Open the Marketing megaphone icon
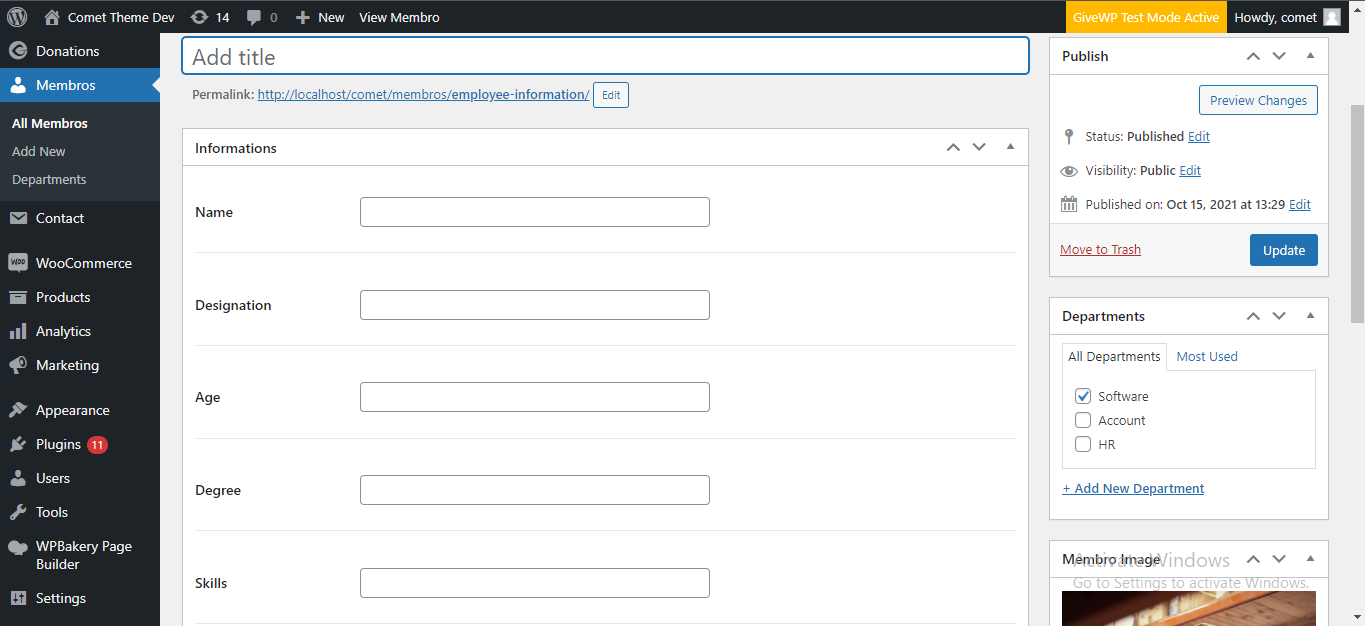 18,365
